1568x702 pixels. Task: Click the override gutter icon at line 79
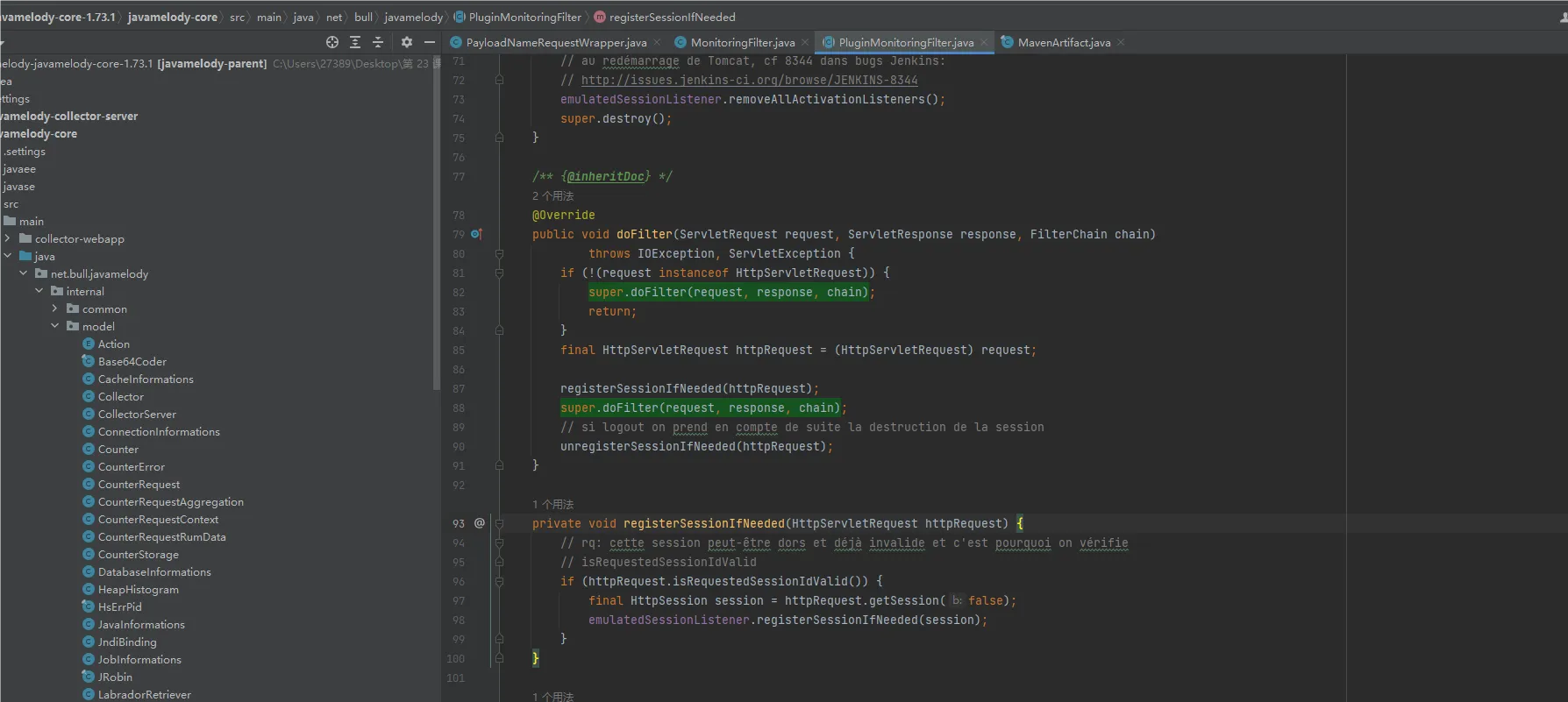pyautogui.click(x=476, y=234)
